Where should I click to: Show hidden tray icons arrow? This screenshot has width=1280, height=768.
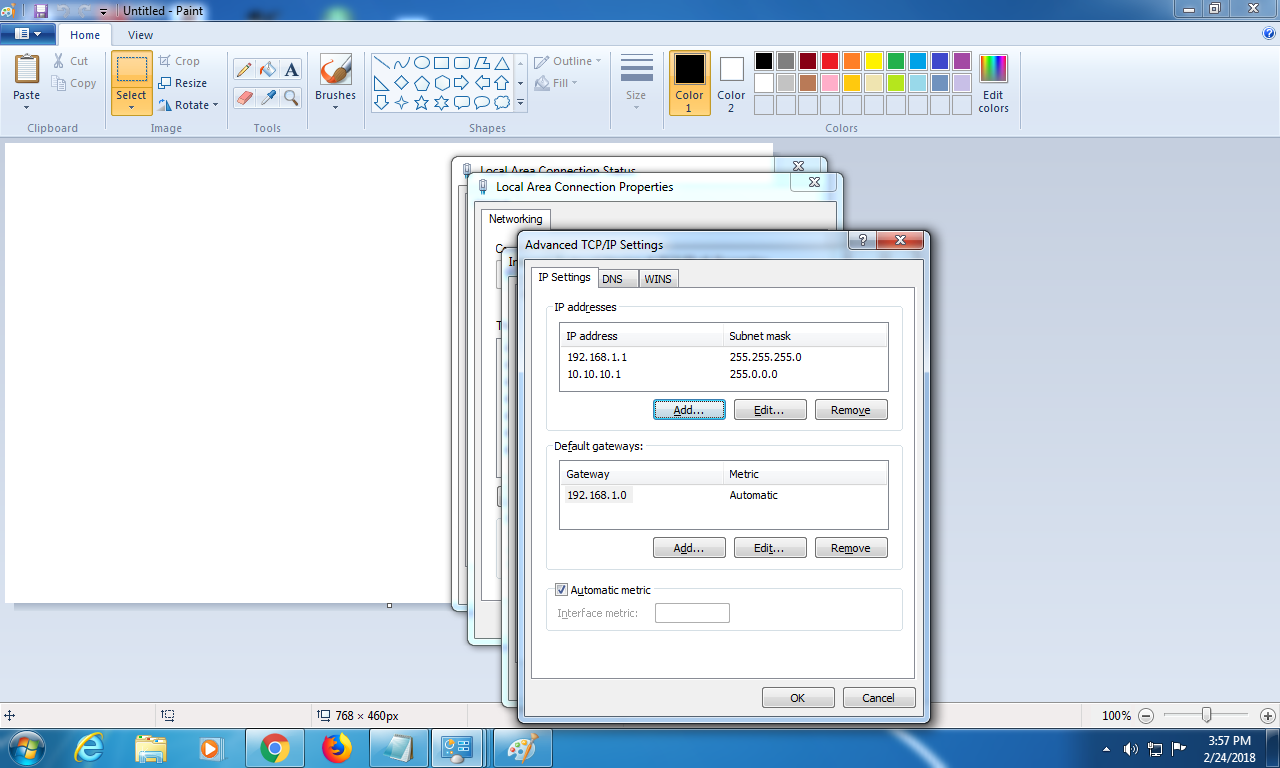(1107, 749)
